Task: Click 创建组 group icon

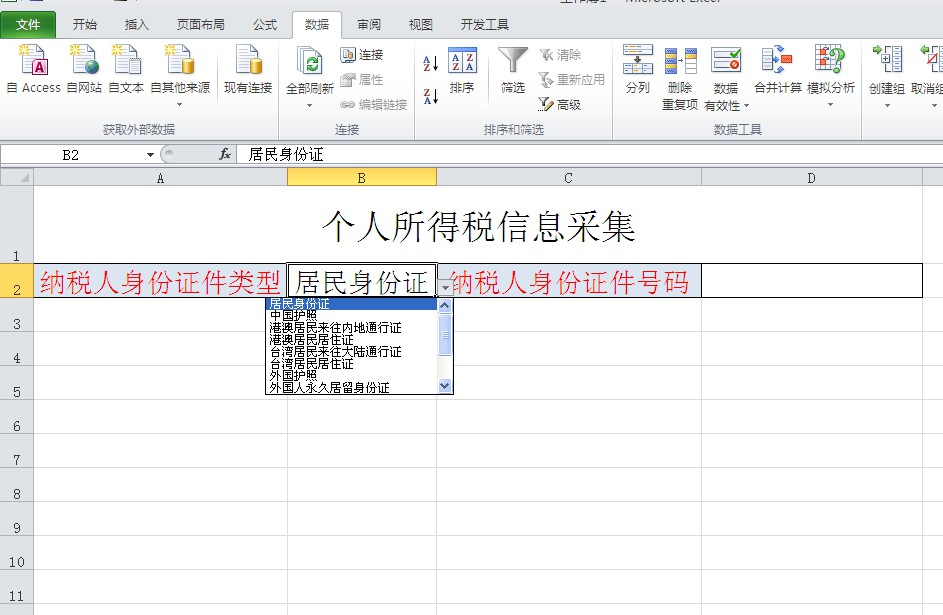Action: click(887, 60)
